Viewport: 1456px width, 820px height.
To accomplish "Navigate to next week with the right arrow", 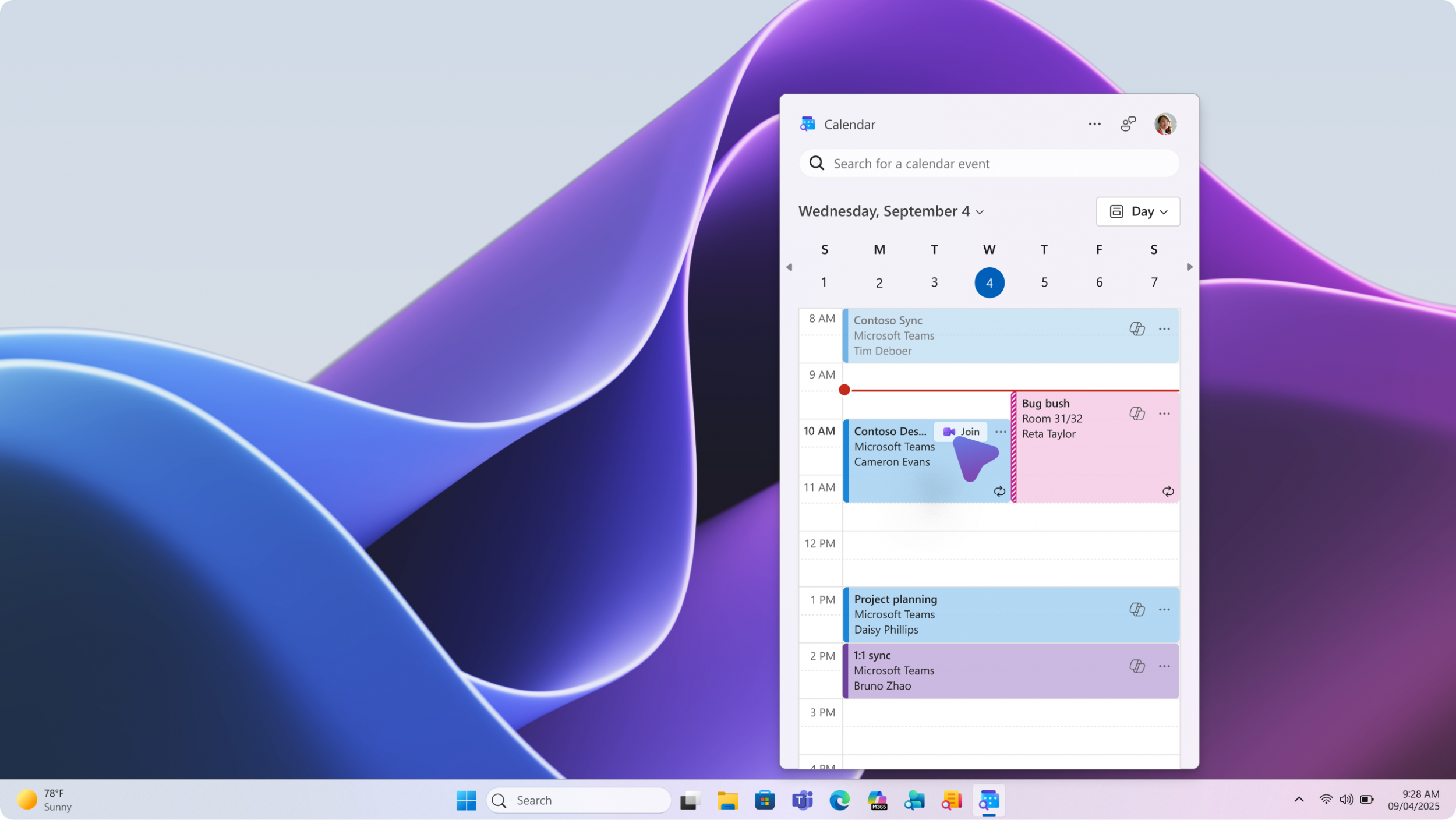I will [x=1189, y=267].
